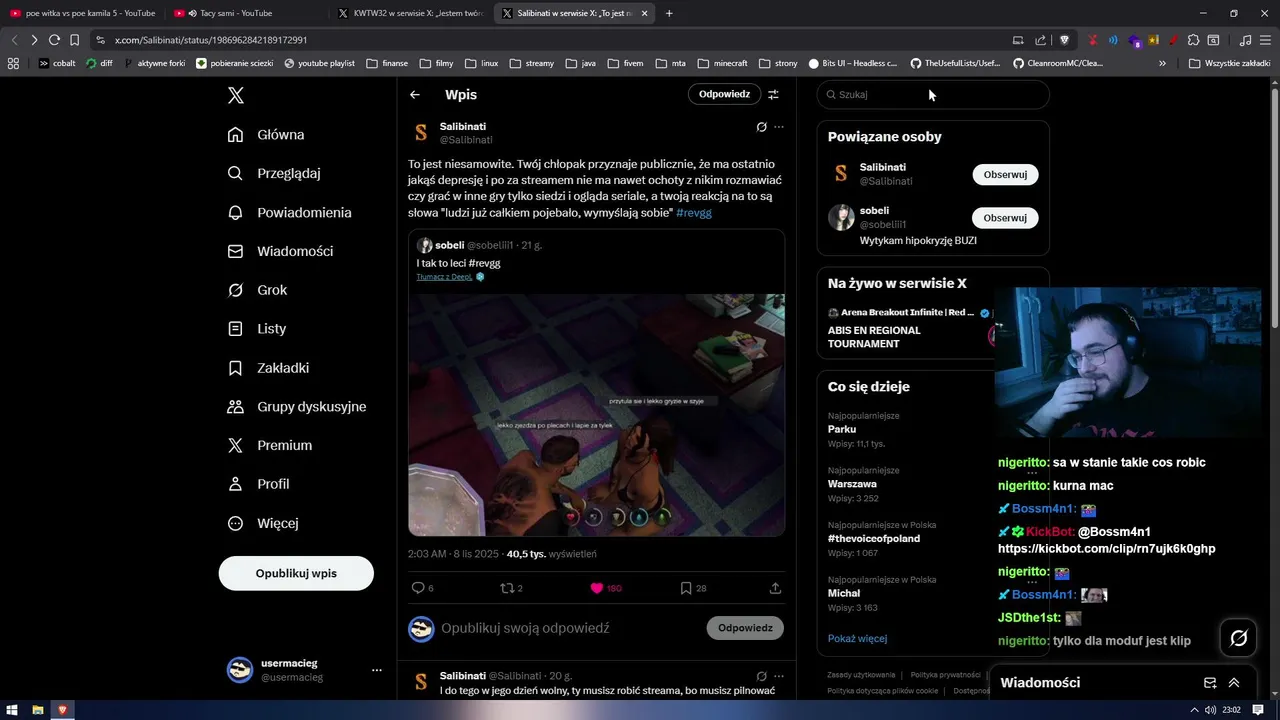Open the finanse bookmarks folder
The width and height of the screenshot is (1280, 720).
pyautogui.click(x=387, y=63)
